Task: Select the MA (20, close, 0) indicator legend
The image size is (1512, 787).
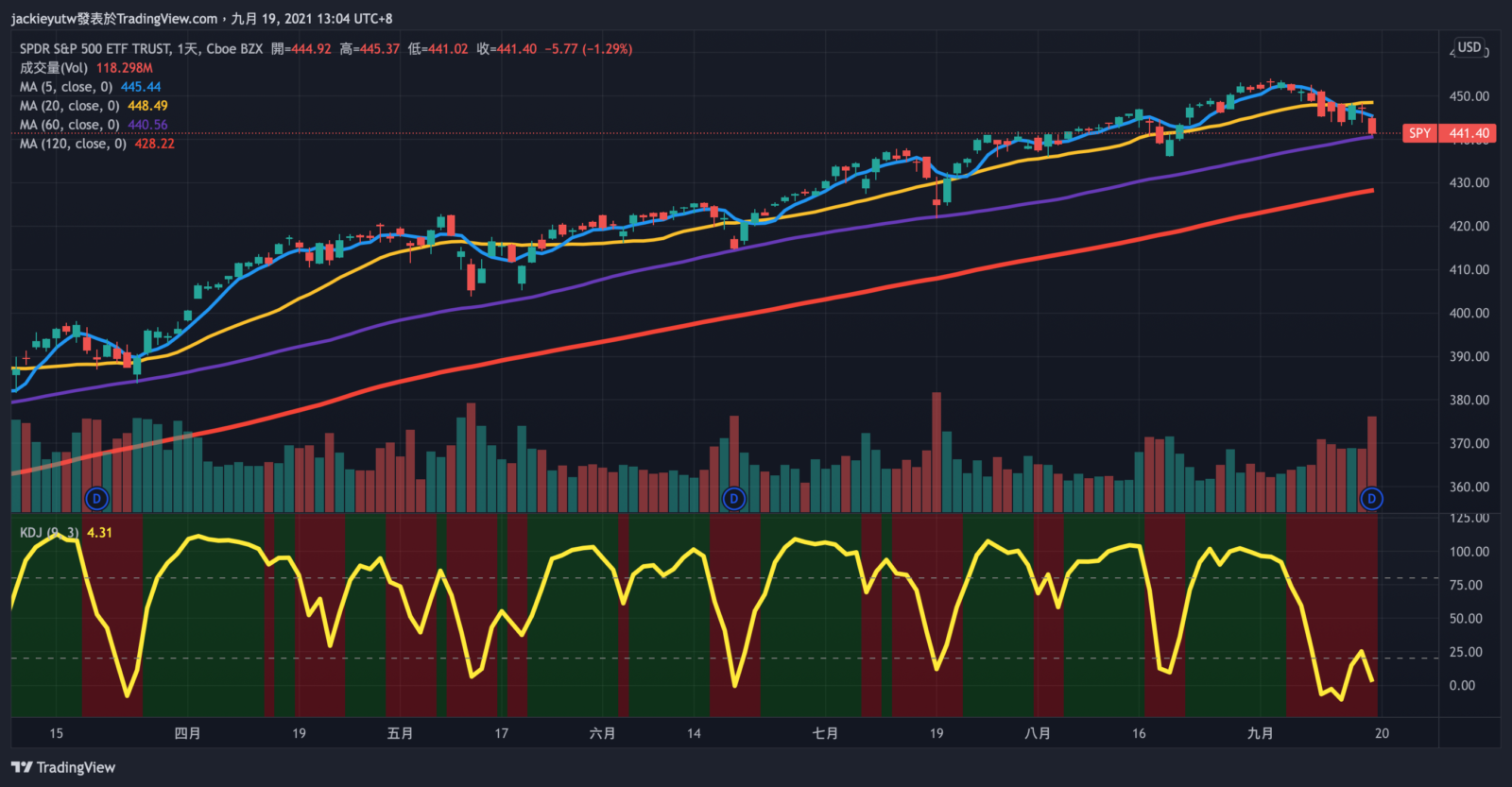Action: click(x=69, y=106)
